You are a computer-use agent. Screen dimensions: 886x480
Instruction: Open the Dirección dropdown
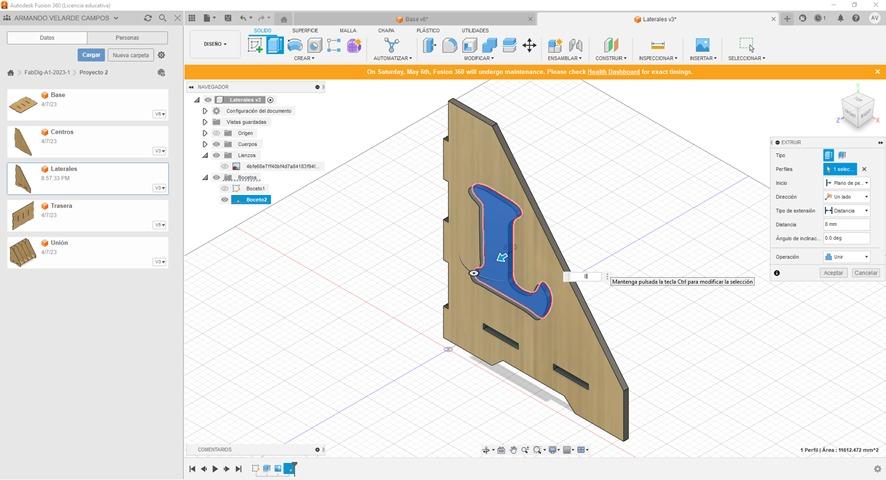click(846, 197)
